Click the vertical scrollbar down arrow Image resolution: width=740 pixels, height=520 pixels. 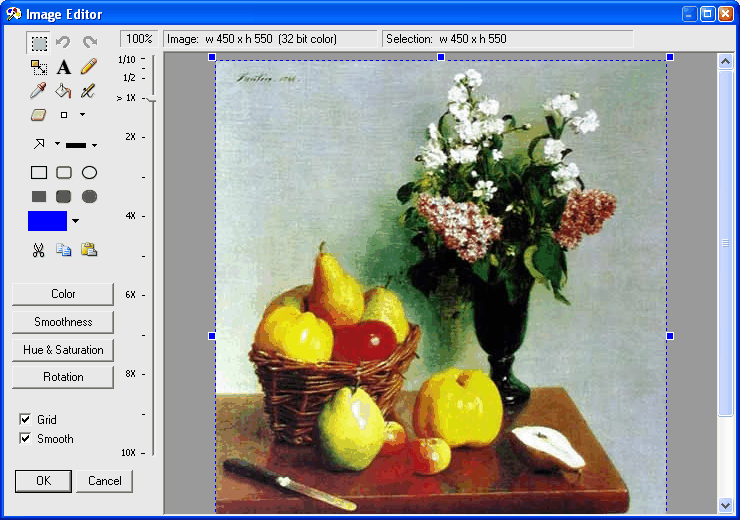(725, 505)
